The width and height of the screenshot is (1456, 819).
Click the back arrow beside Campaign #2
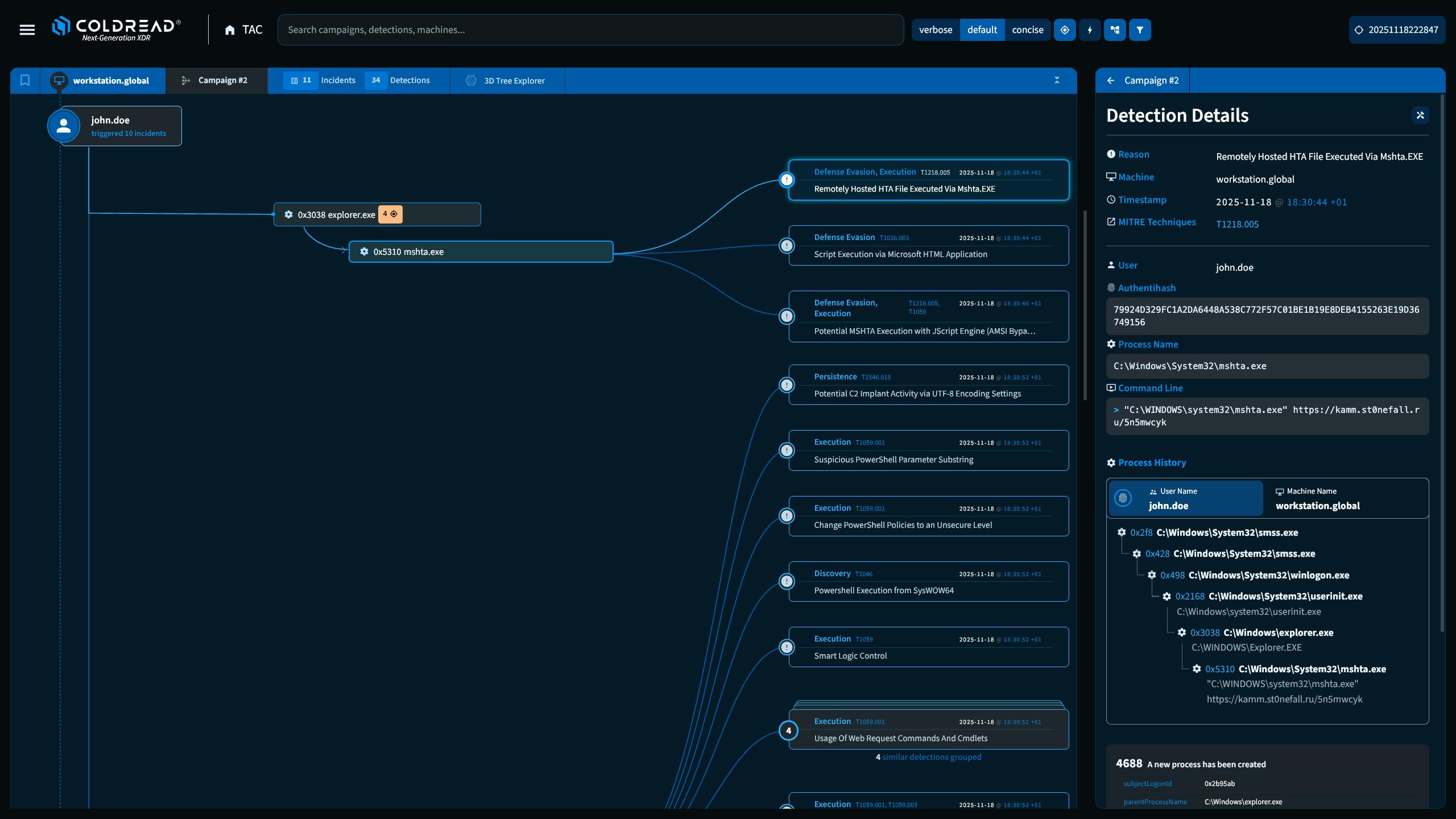coord(1111,80)
